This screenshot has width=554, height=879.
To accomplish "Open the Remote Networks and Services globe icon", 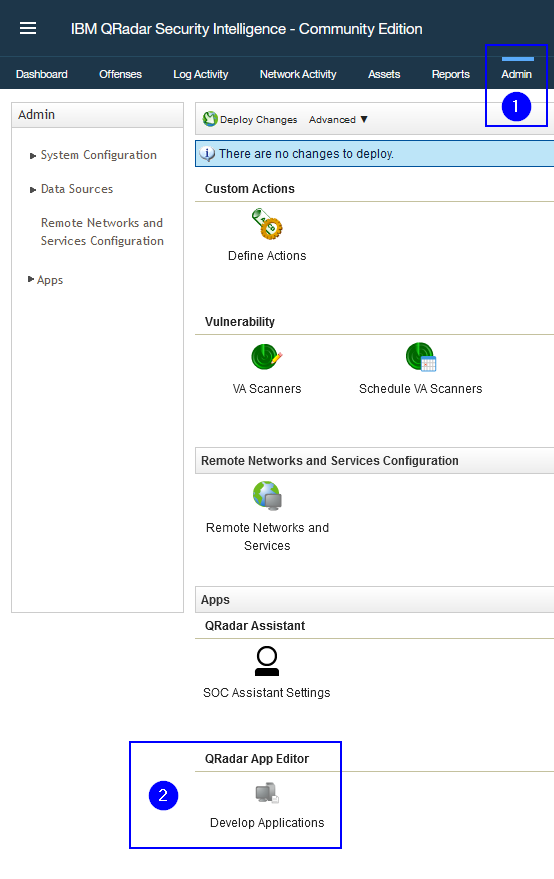I will pyautogui.click(x=267, y=496).
